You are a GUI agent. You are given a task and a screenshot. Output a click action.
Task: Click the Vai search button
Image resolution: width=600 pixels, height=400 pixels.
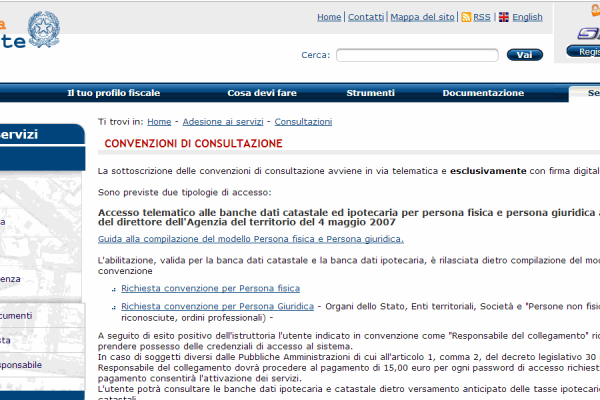coord(525,55)
